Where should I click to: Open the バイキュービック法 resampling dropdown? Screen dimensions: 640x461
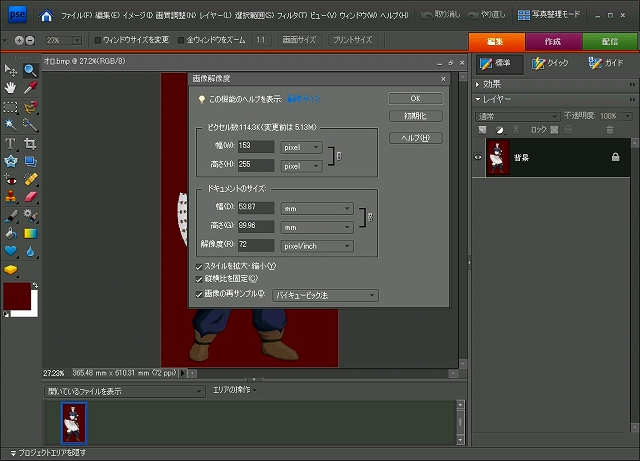pos(325,295)
